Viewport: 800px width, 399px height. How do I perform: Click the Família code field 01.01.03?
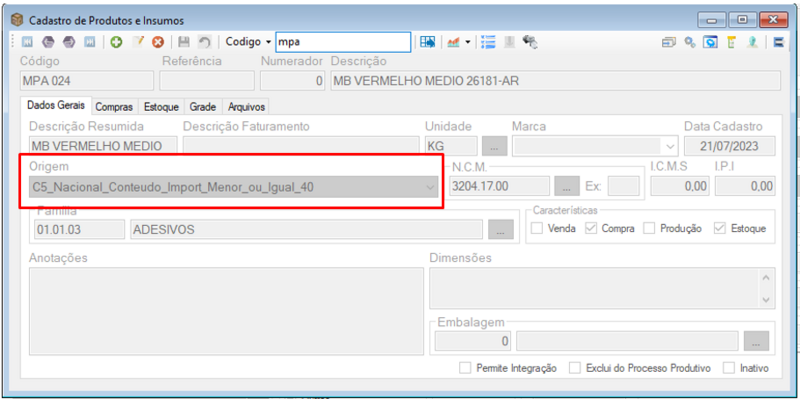(x=80, y=230)
